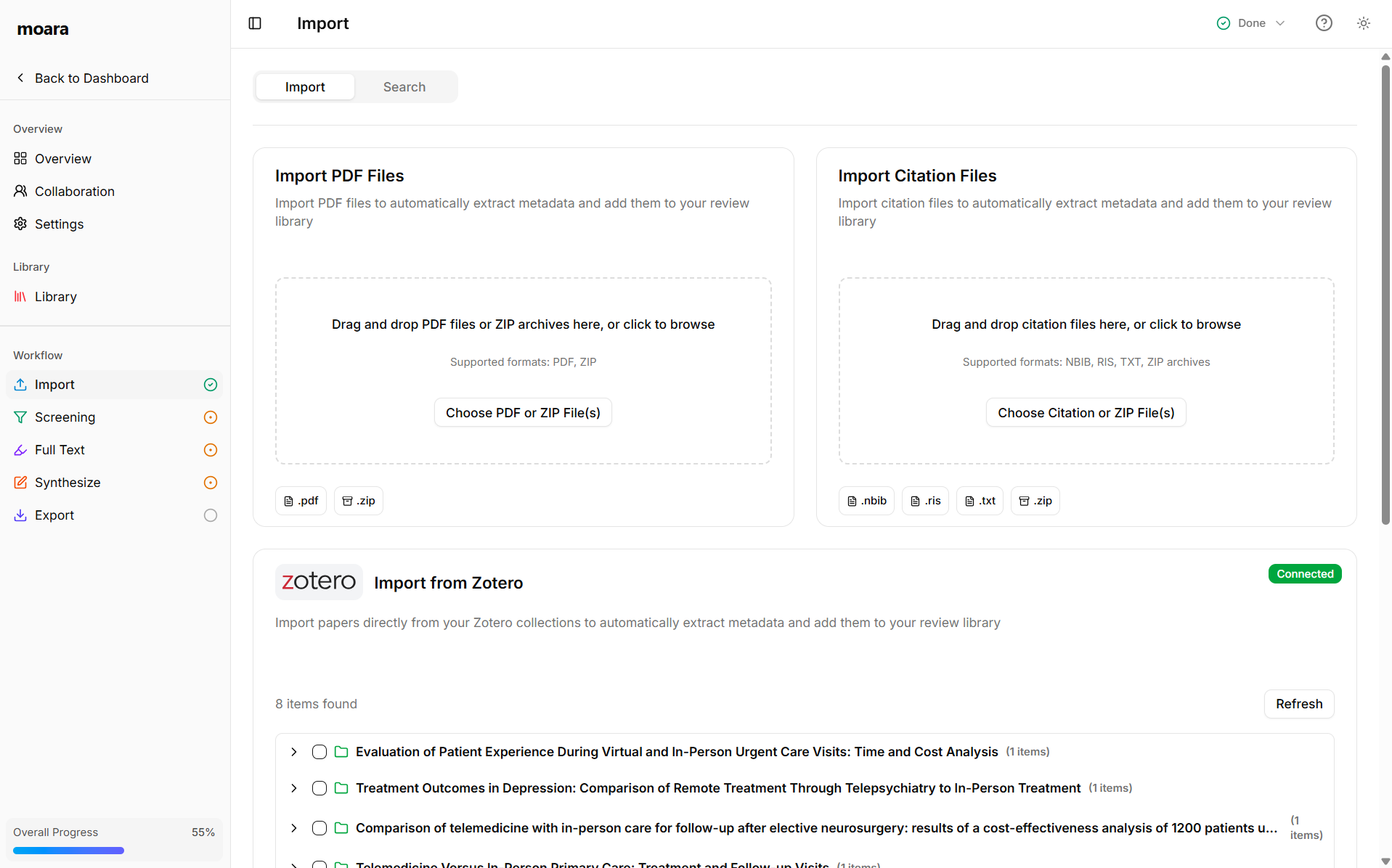Open the help icon in the top bar
The width and height of the screenshot is (1392, 868).
click(x=1324, y=22)
